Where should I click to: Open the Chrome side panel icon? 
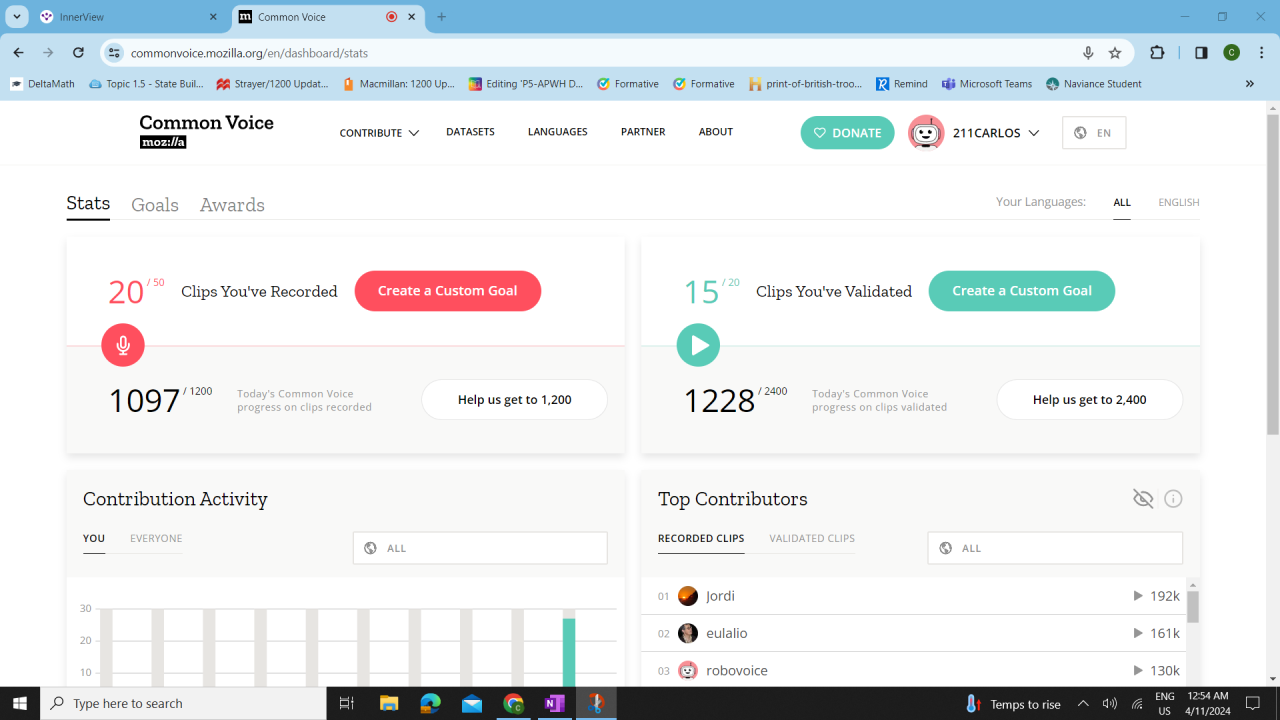(1201, 53)
